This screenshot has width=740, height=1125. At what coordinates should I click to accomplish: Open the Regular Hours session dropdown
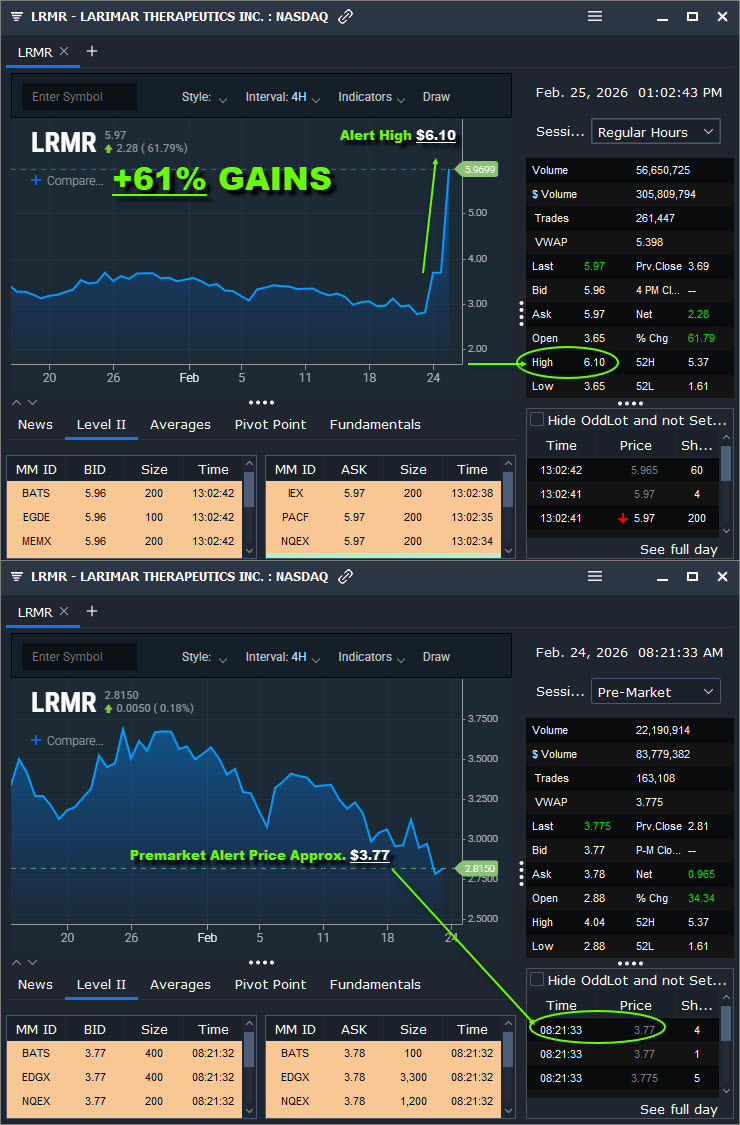coord(656,132)
